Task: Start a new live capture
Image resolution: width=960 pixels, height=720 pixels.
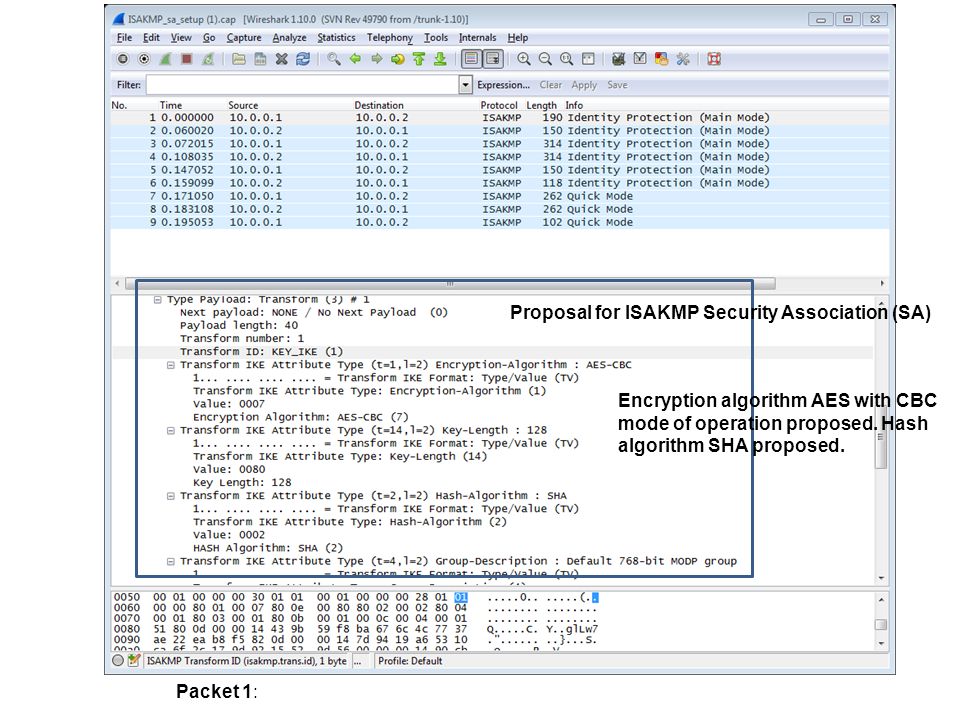Action: pyautogui.click(x=165, y=59)
